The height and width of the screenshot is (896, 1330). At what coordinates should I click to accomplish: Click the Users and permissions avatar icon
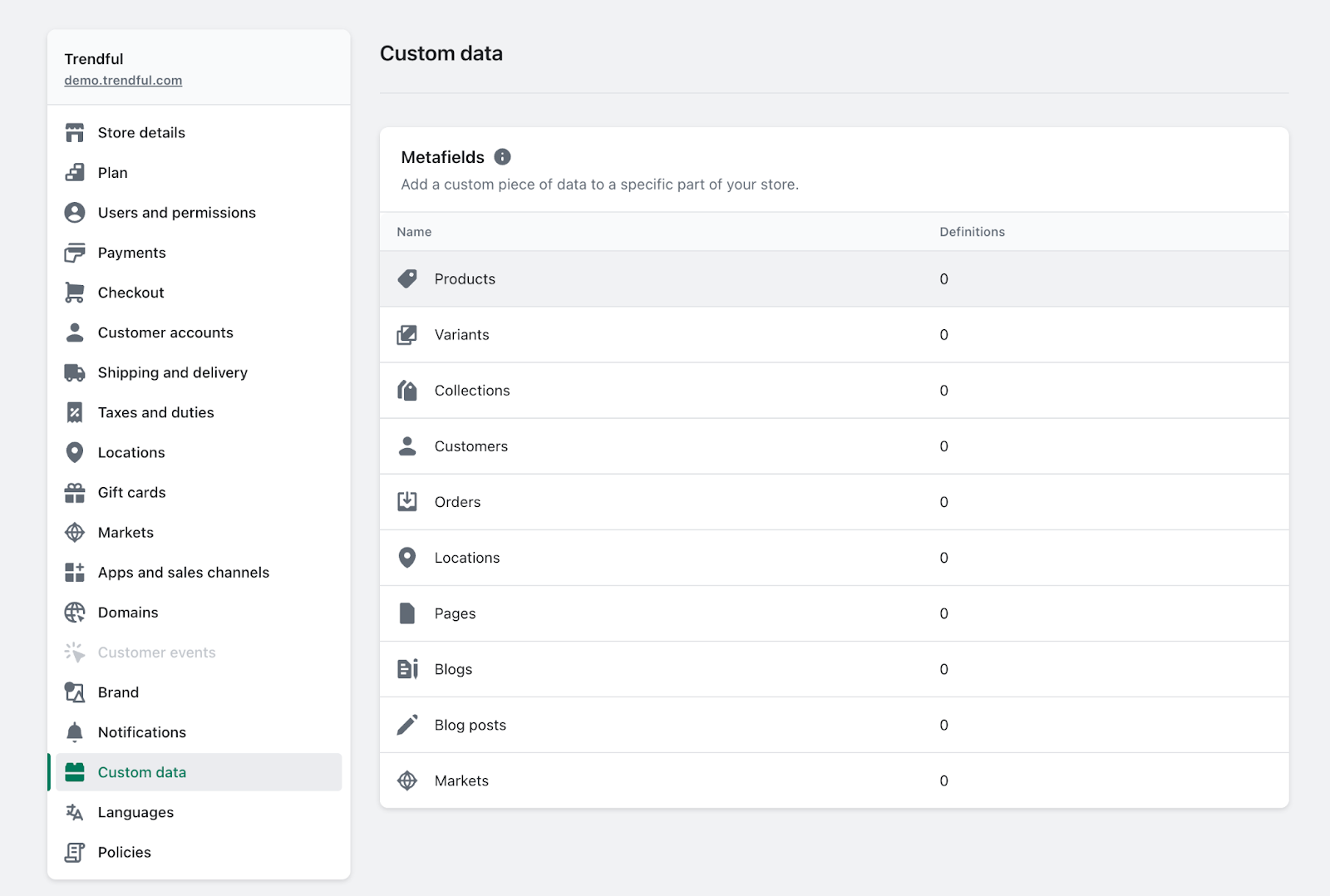tap(75, 213)
